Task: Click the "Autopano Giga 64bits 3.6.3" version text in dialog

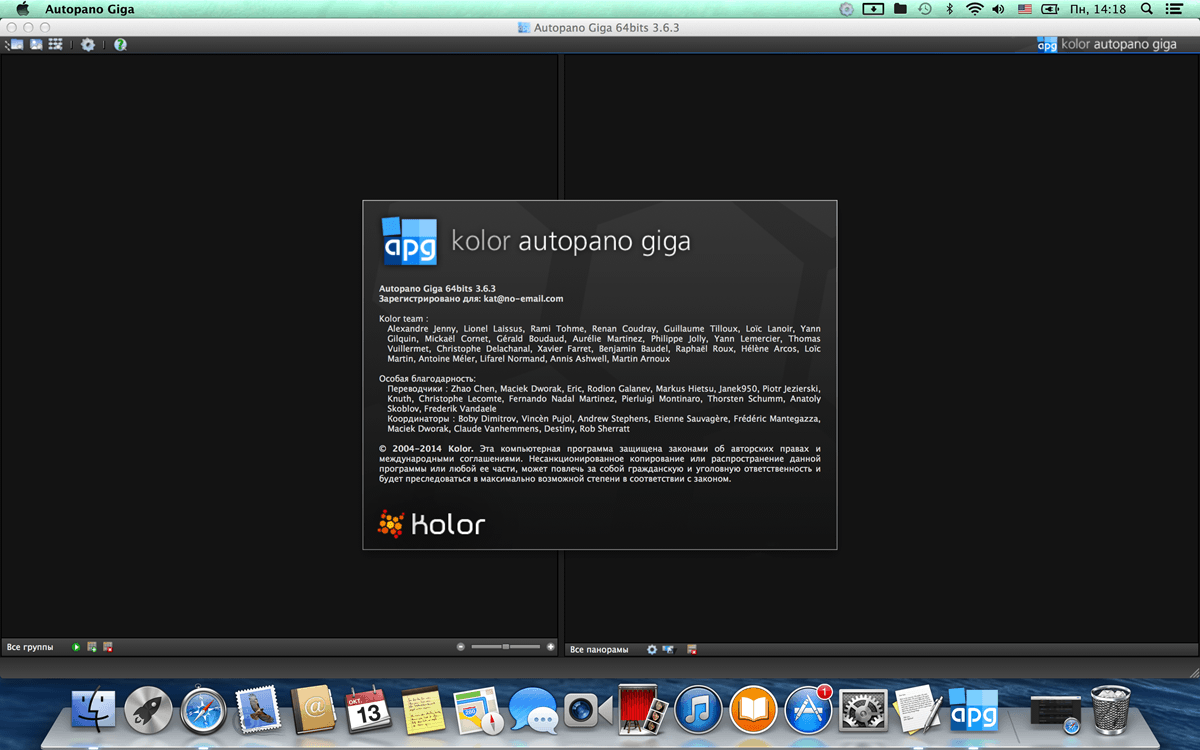Action: click(437, 288)
